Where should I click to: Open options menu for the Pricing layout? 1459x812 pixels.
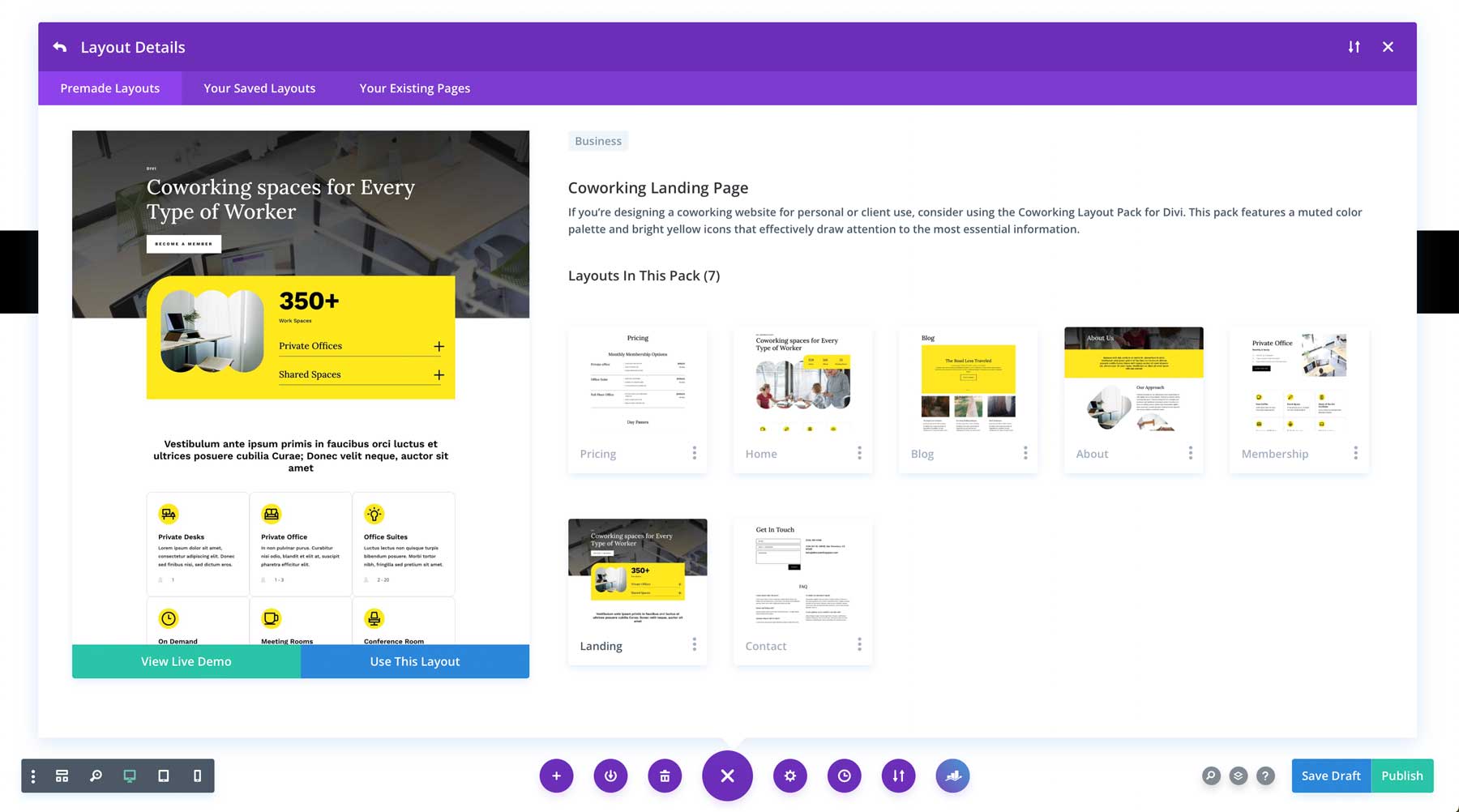pyautogui.click(x=694, y=452)
